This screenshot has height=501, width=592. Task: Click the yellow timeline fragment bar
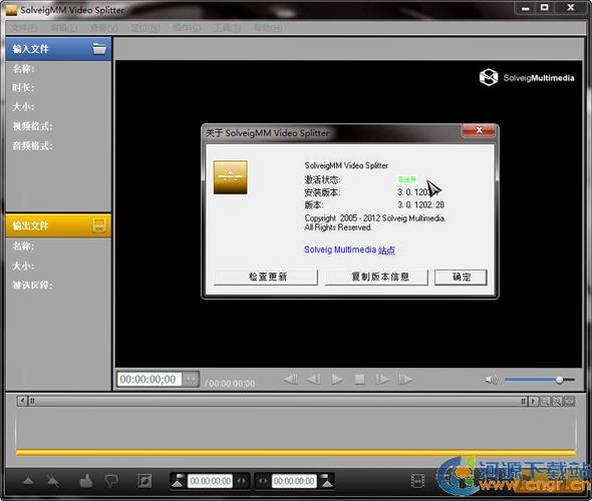(296, 452)
